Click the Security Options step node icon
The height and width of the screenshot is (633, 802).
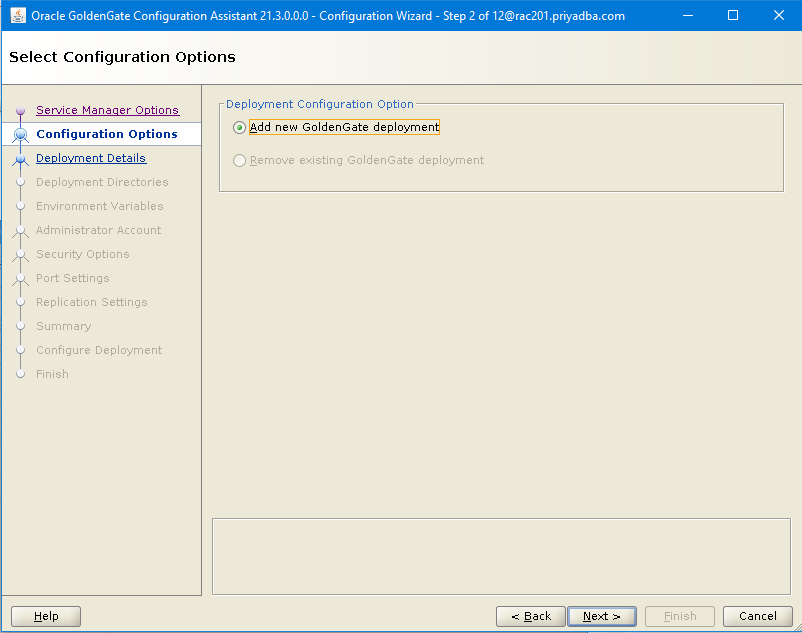click(20, 255)
